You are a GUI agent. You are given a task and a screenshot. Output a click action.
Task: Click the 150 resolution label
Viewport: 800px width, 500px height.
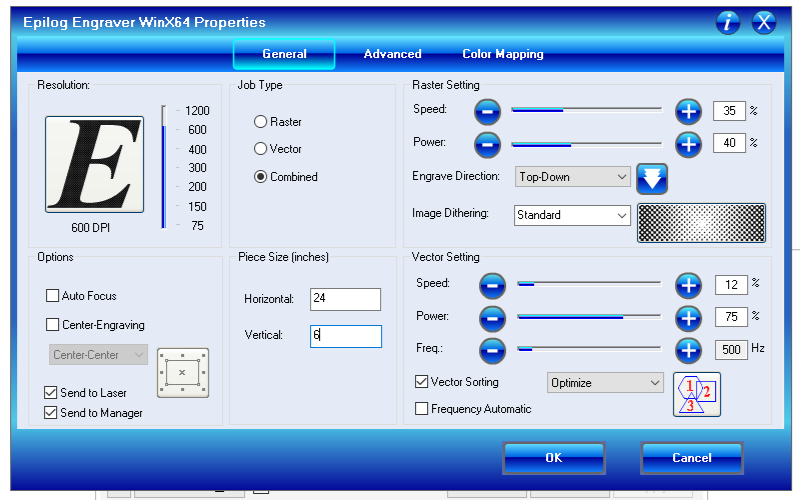pos(197,207)
